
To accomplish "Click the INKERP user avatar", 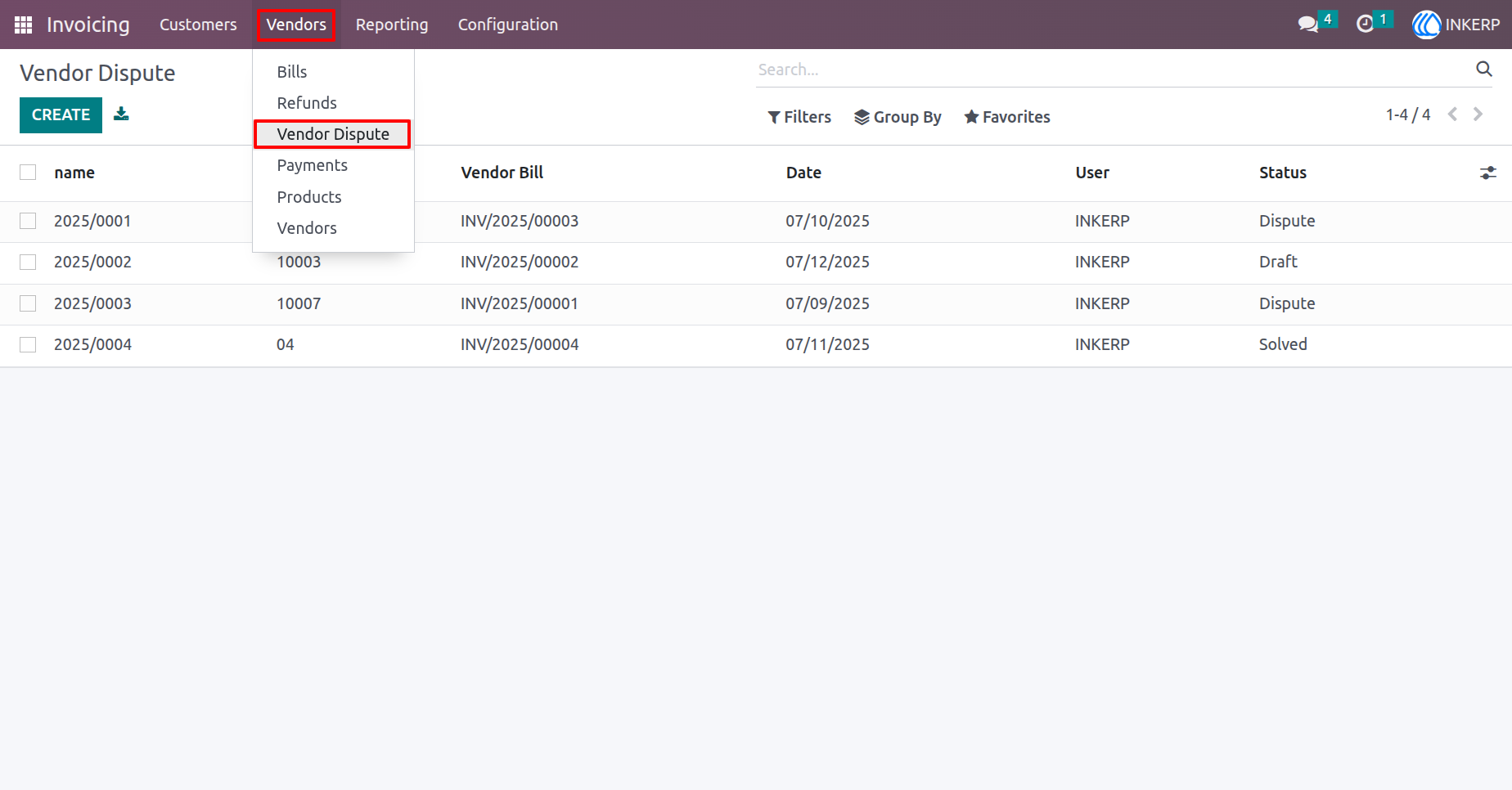I will tap(1426, 25).
